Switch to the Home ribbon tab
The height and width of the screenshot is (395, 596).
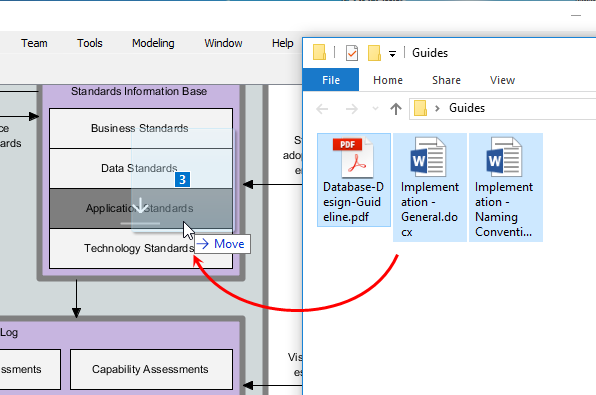(x=388, y=80)
